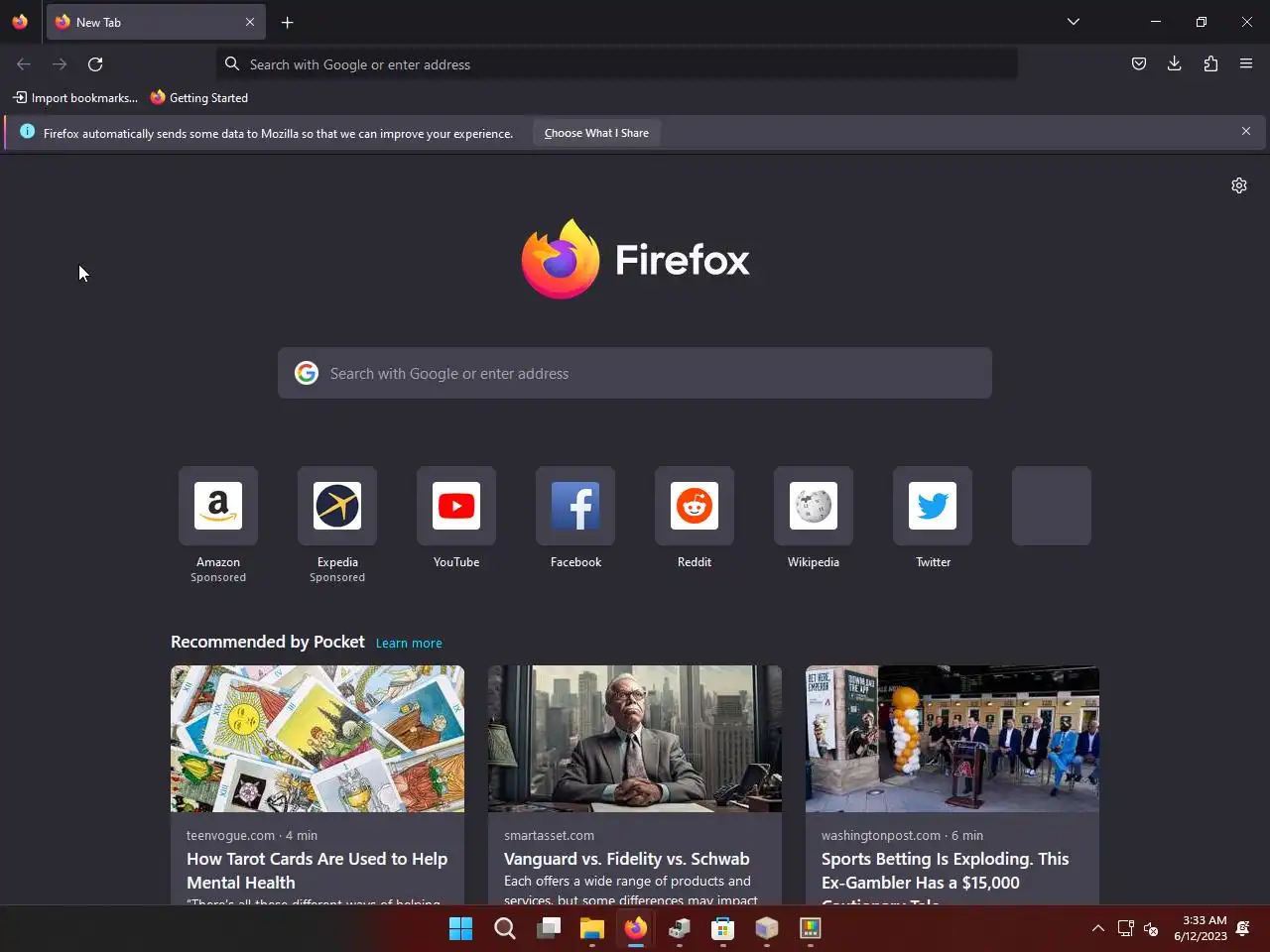Open the Downloads panel icon
This screenshot has width=1270, height=952.
pos(1175,64)
